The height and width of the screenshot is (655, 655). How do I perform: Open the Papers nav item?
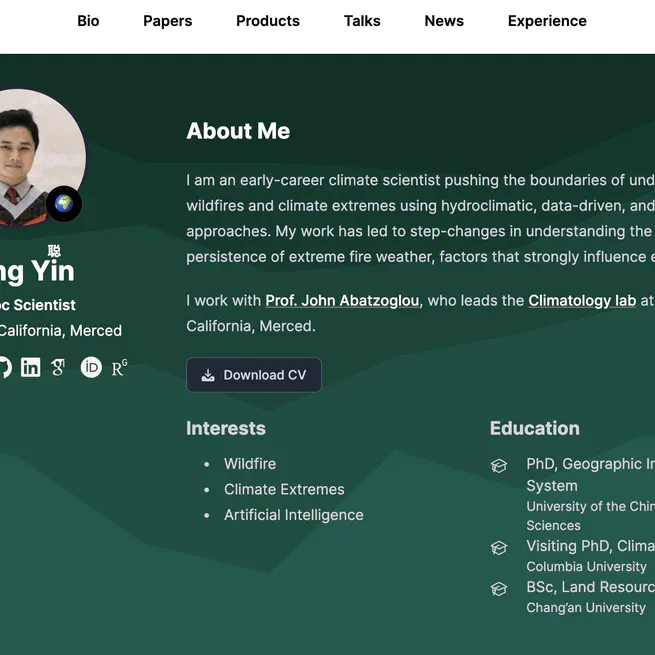pos(167,21)
